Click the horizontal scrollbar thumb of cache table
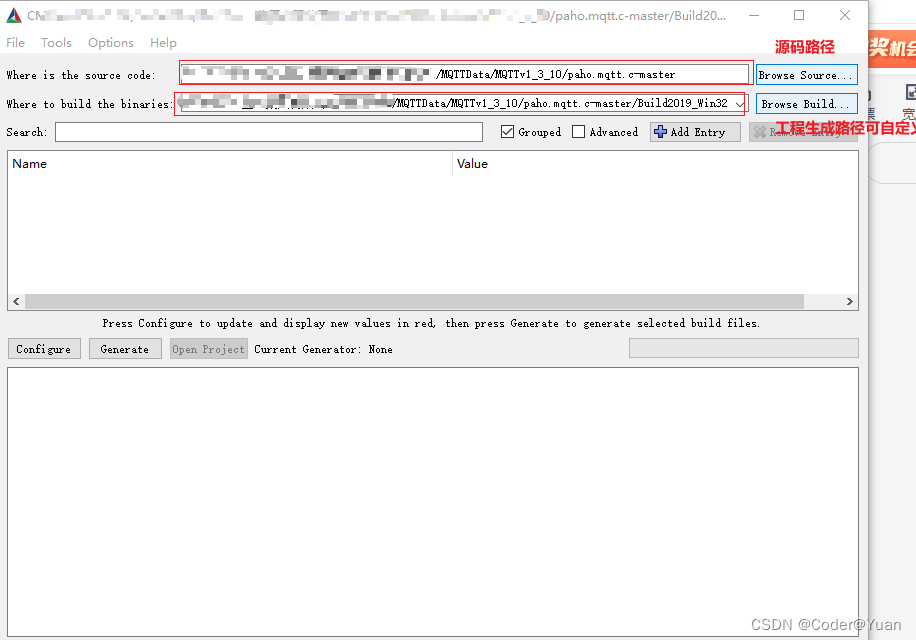This screenshot has height=640, width=916. coord(414,301)
